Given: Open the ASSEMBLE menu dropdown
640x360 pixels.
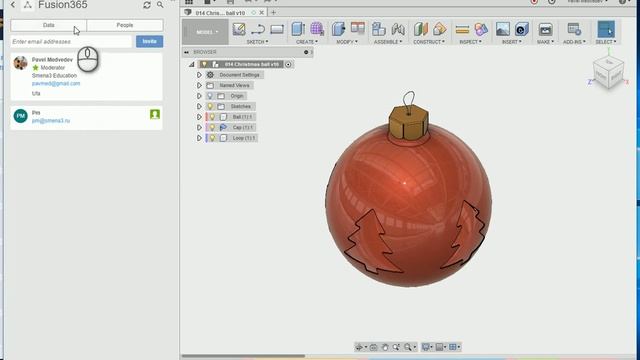Looking at the screenshot, I should [x=388, y=42].
